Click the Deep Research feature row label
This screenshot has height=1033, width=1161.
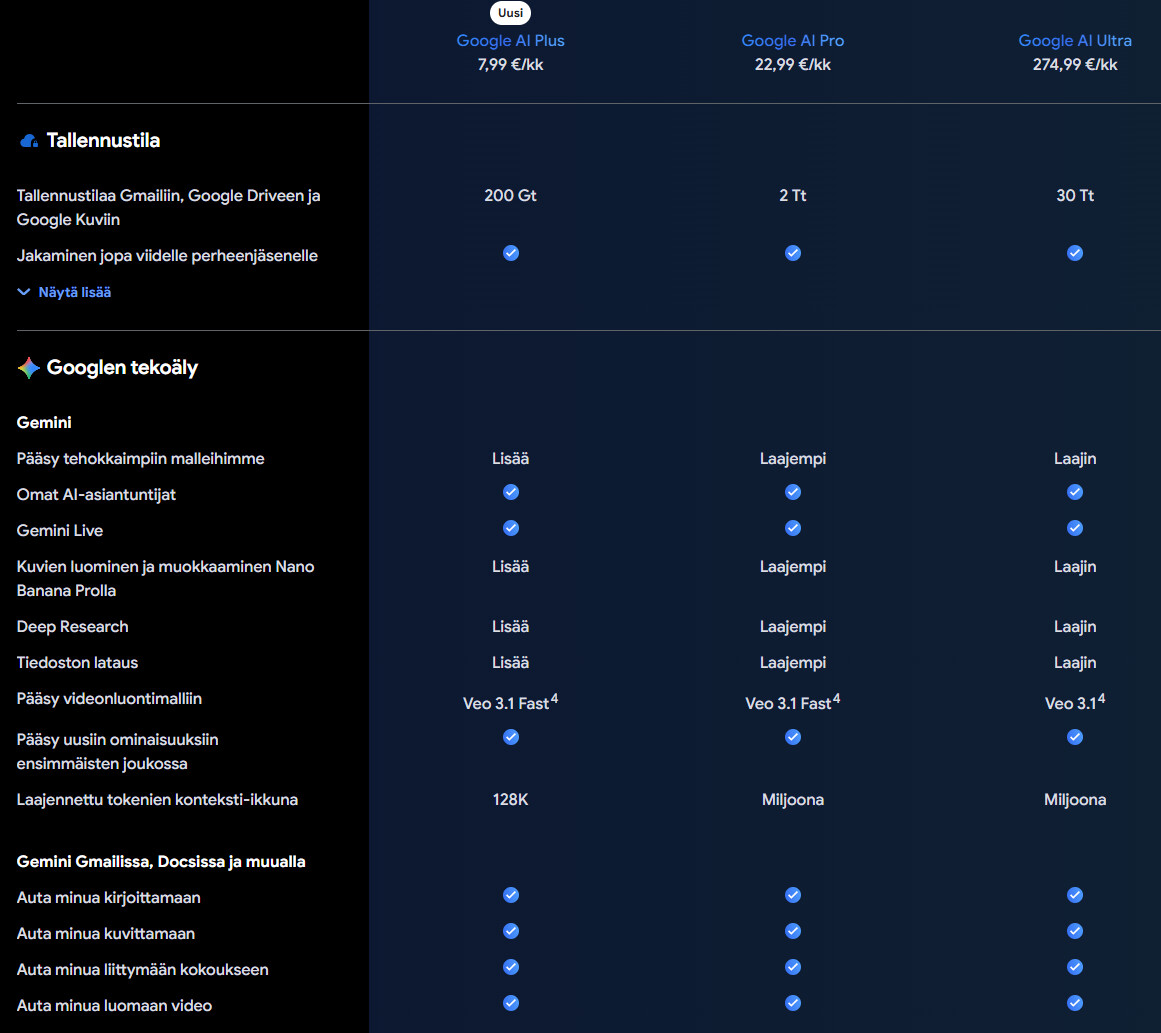click(73, 627)
